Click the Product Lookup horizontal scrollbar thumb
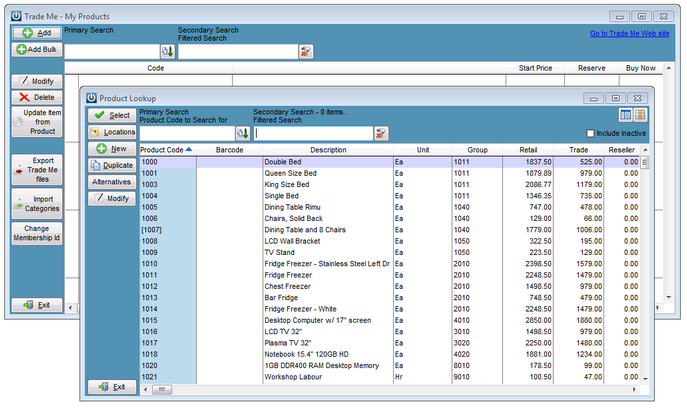 click(162, 389)
